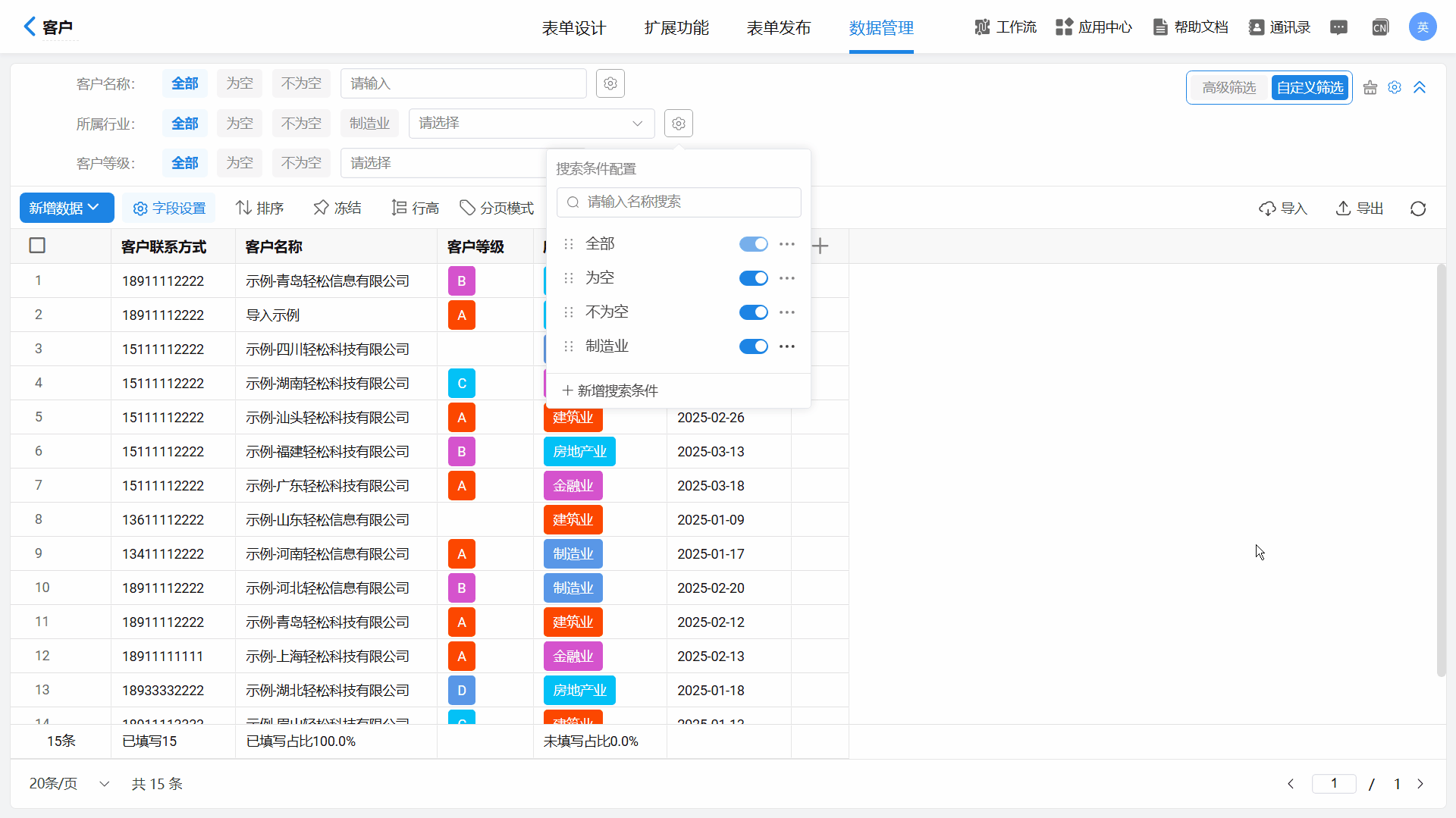Switch to 高级筛选 filter mode
The image size is (1456, 818).
point(1228,88)
